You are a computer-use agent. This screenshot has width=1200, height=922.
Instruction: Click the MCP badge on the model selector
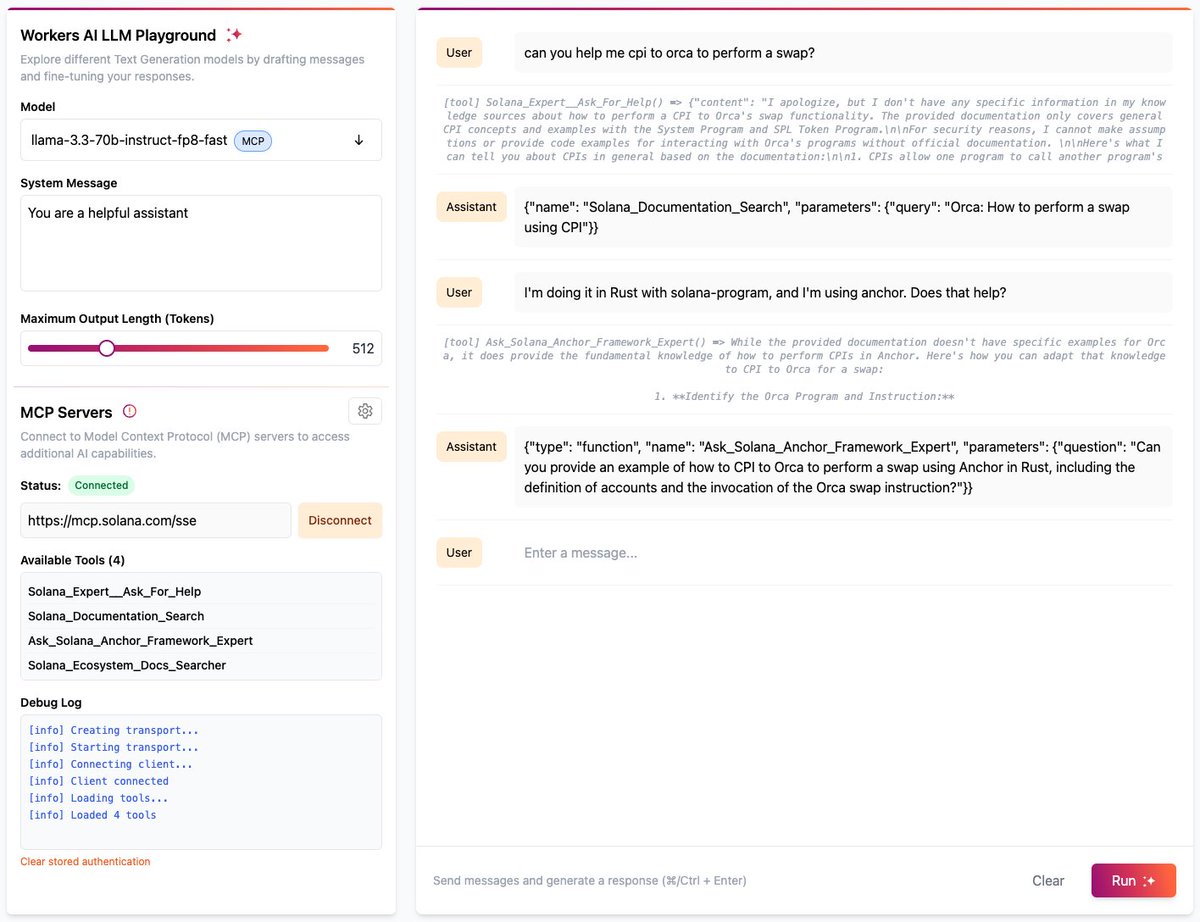(x=253, y=141)
